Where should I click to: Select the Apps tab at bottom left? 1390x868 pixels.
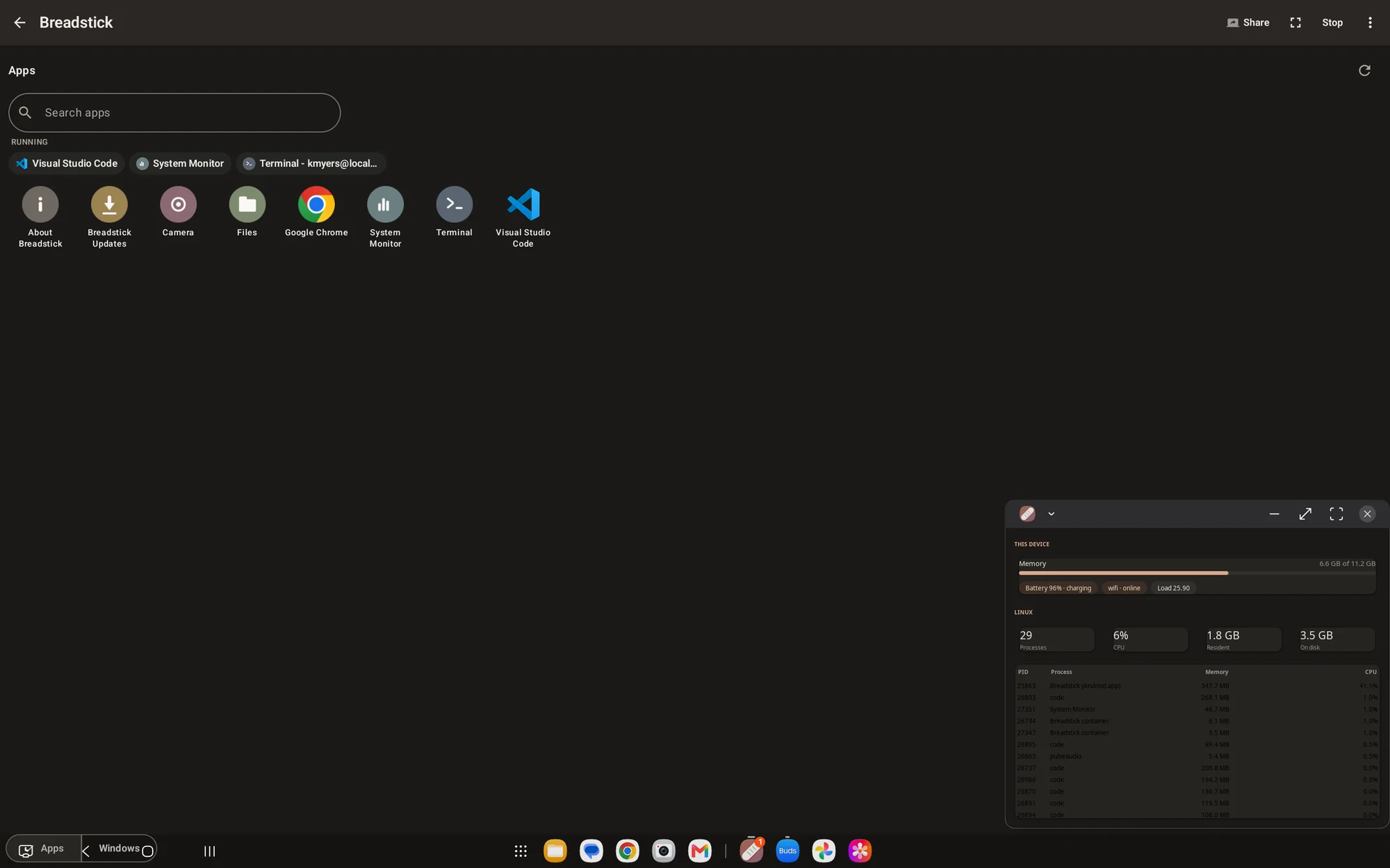43,849
